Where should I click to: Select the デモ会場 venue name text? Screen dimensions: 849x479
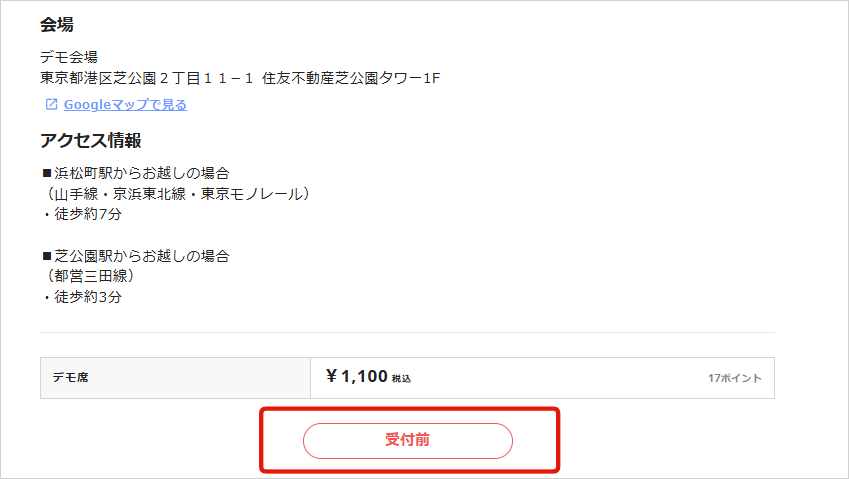[69, 57]
